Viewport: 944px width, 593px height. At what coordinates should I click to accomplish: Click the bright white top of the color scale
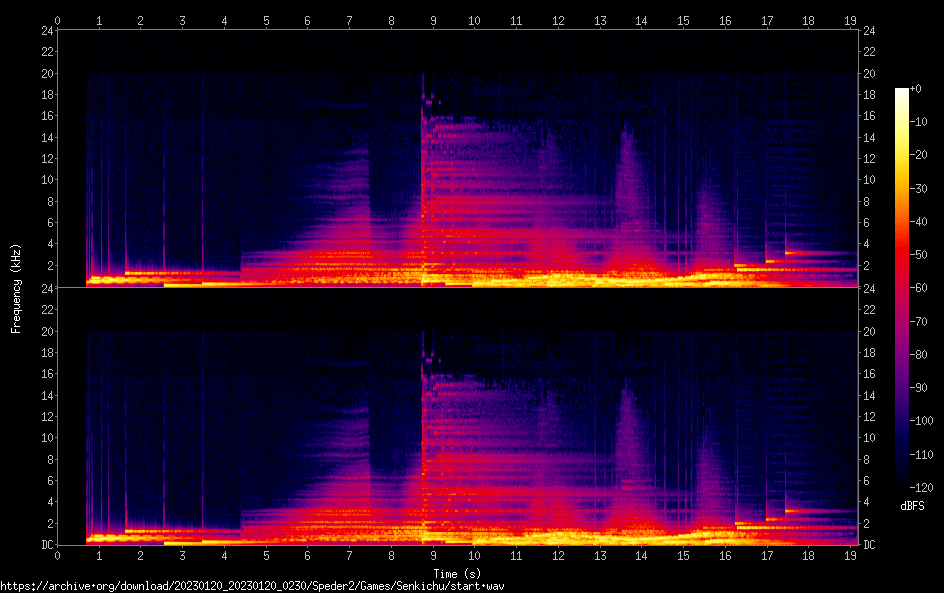click(902, 93)
